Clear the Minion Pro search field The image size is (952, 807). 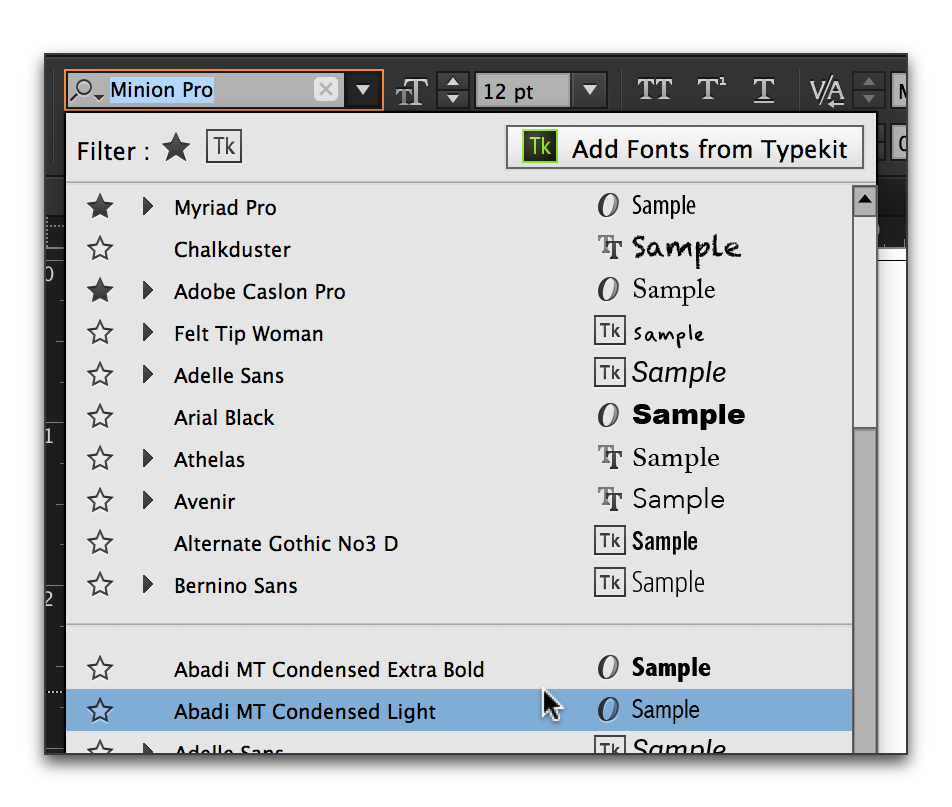[x=326, y=90]
